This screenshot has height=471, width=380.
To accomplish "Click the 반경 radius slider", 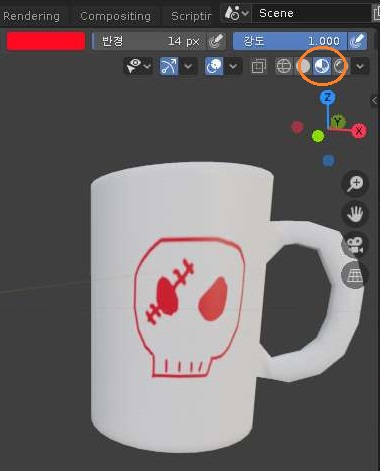I will pyautogui.click(x=149, y=41).
